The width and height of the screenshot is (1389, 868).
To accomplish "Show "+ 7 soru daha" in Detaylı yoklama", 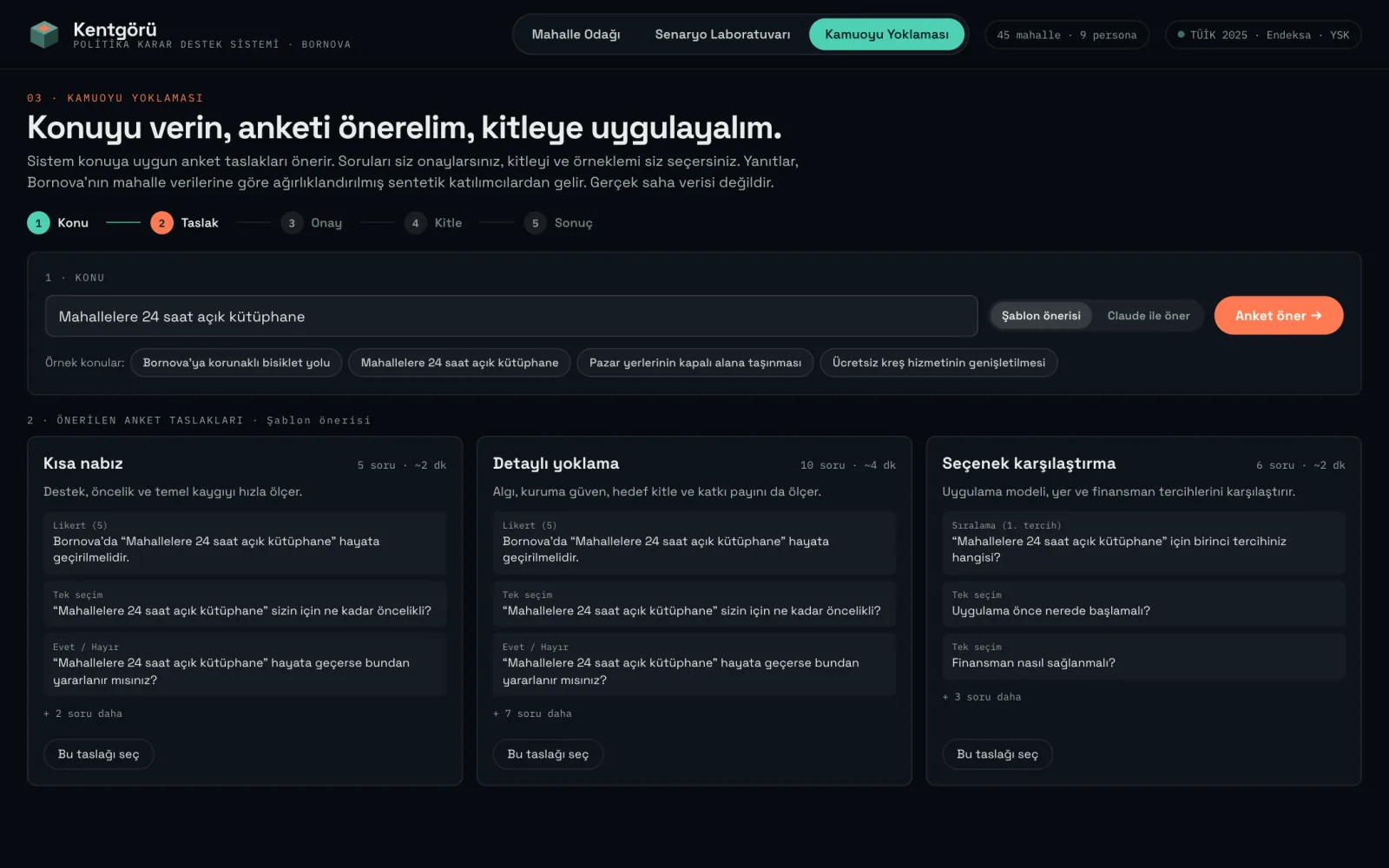I will (x=532, y=713).
